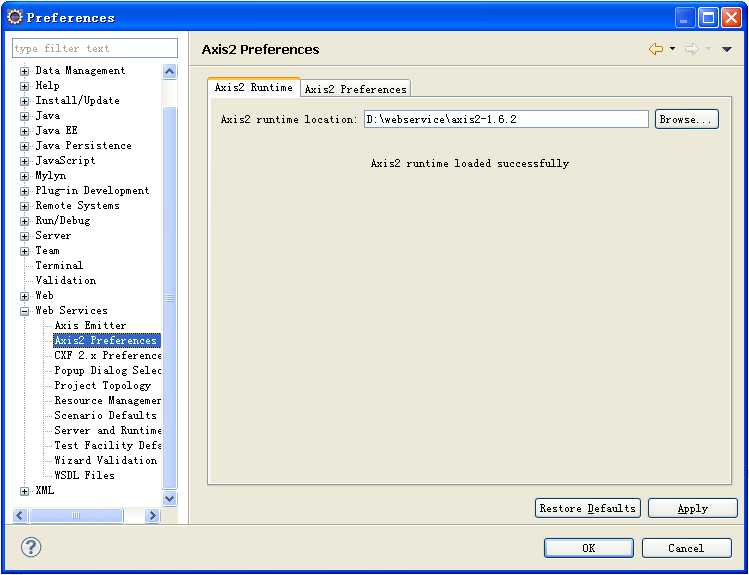Click horizontal scrollbar right arrow
The height and width of the screenshot is (575, 749).
[152, 515]
